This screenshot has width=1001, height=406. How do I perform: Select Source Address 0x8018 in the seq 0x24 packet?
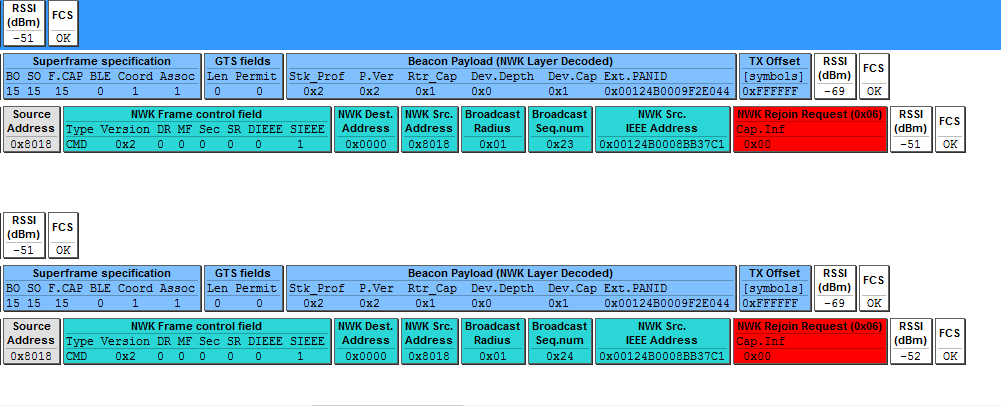tap(32, 342)
